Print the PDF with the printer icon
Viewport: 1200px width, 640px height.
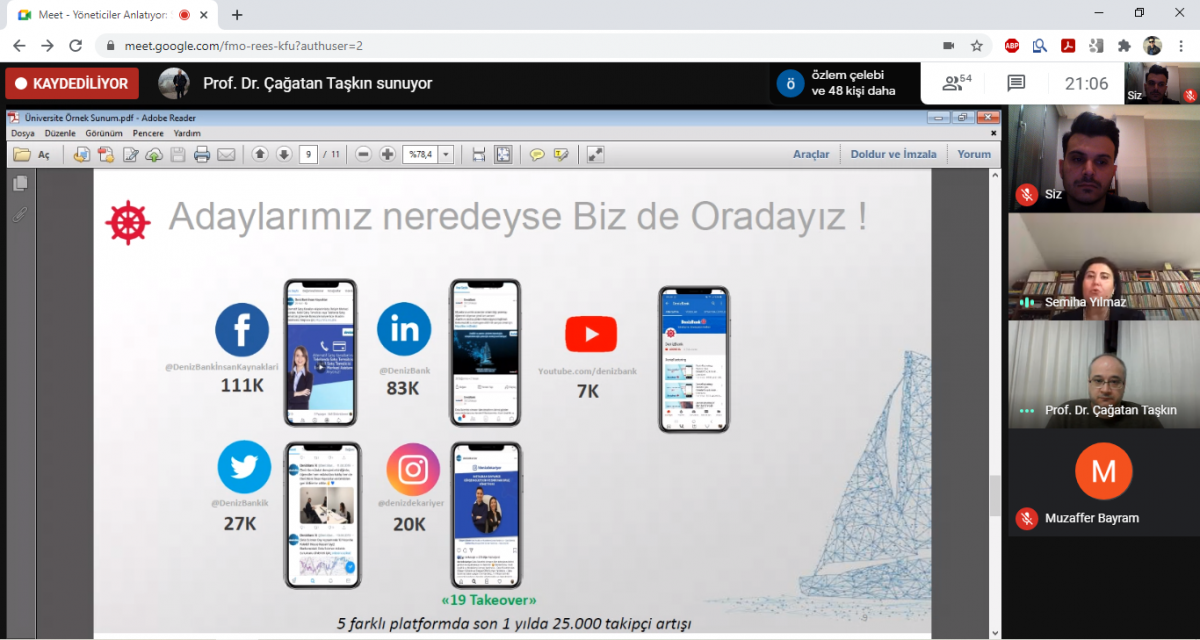click(202, 154)
